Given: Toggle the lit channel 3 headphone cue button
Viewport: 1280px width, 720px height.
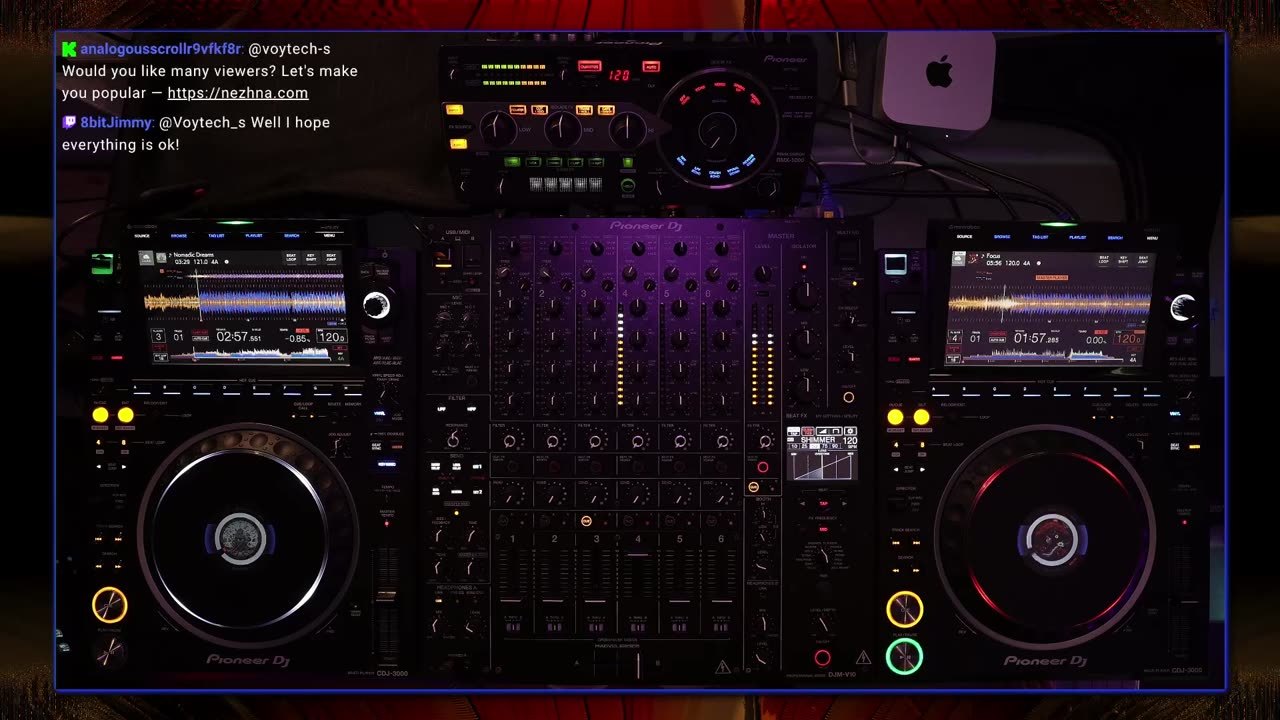Looking at the screenshot, I should [x=586, y=521].
